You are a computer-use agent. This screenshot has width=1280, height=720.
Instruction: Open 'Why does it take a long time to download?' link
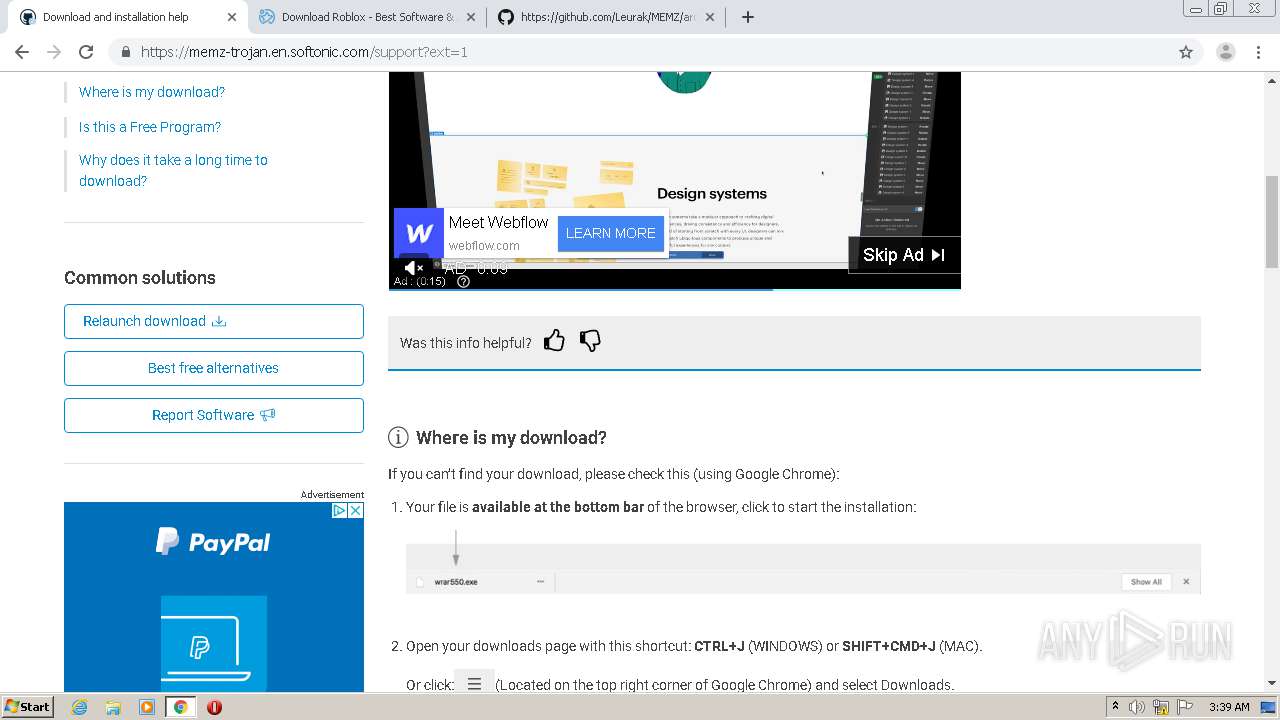tap(173, 170)
